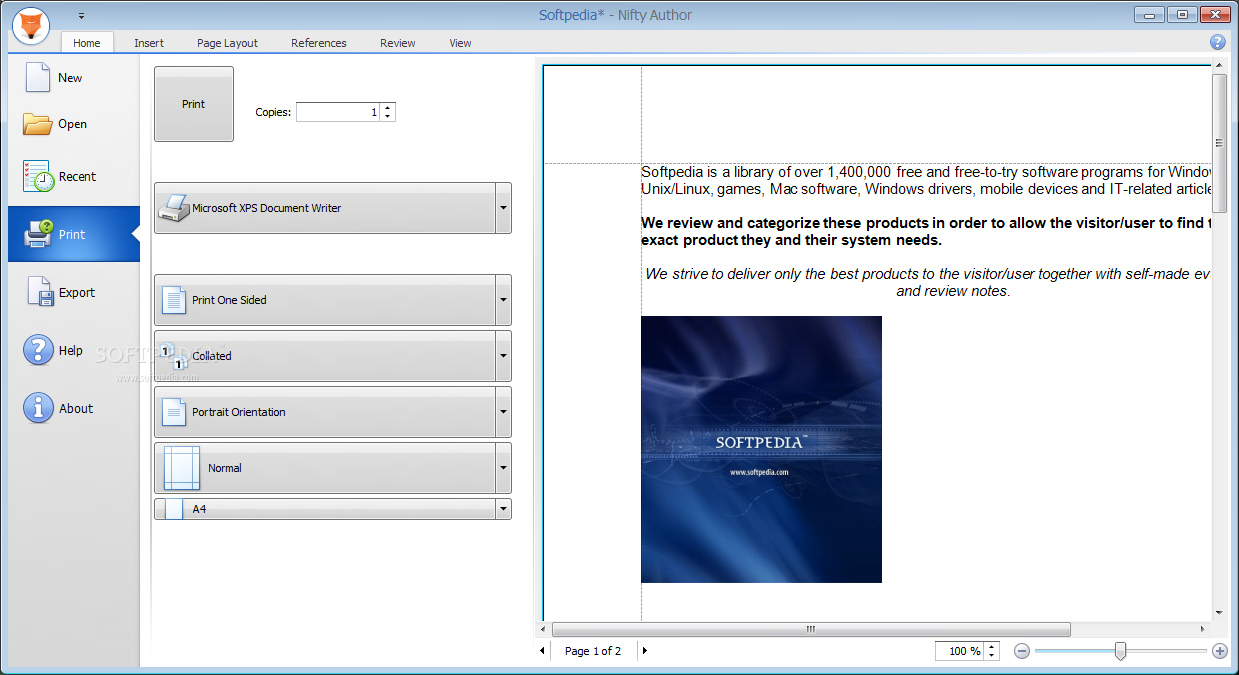The height and width of the screenshot is (675, 1239).
Task: Go to previous page arrow
Action: coord(543,651)
